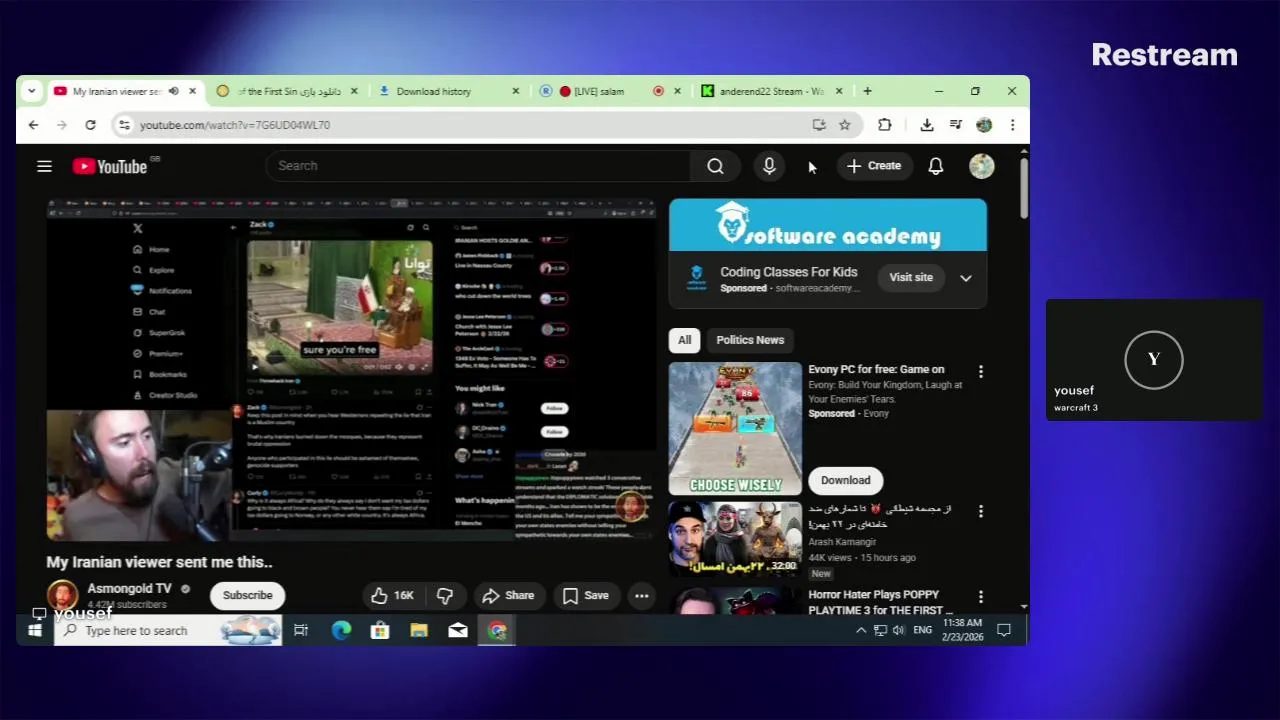
Task: Bookmark this page with the star icon
Action: point(845,125)
